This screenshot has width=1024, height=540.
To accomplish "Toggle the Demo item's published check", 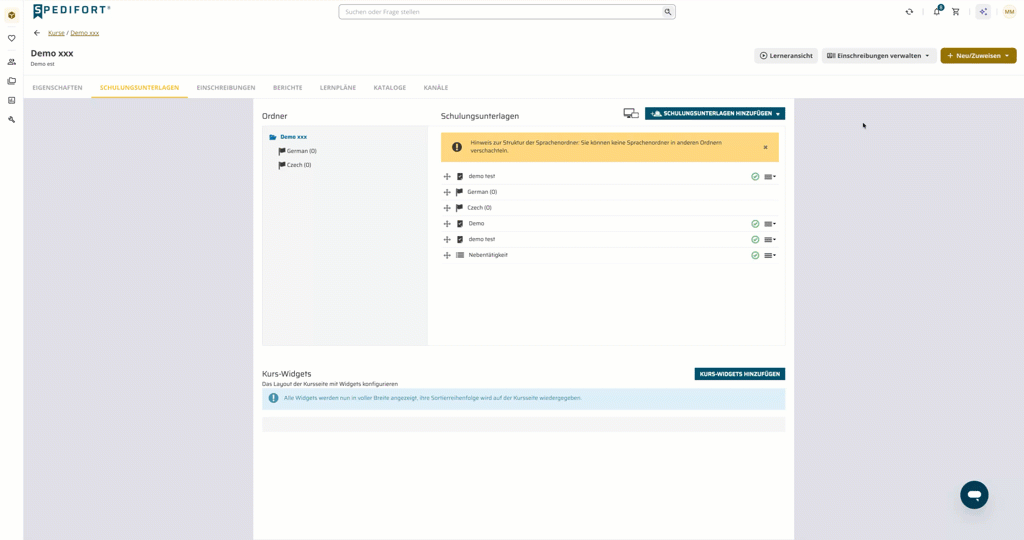I will (x=755, y=224).
